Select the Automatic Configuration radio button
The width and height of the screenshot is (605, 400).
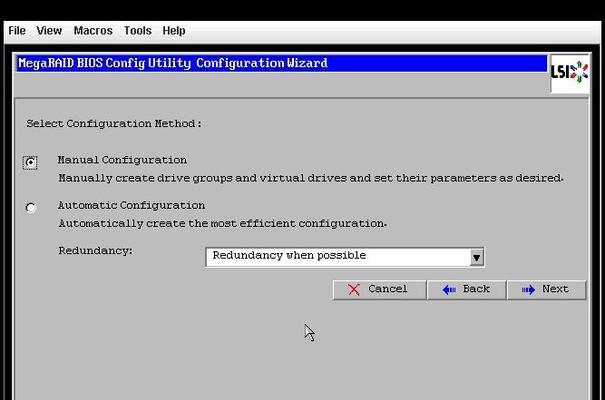coord(30,208)
